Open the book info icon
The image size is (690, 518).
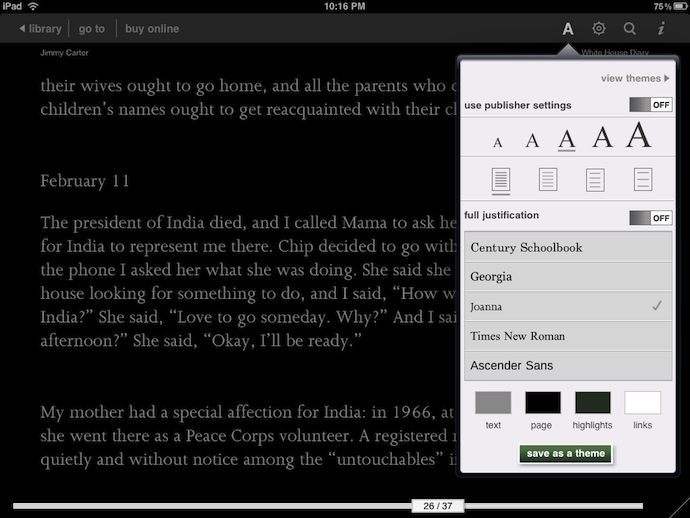click(661, 29)
